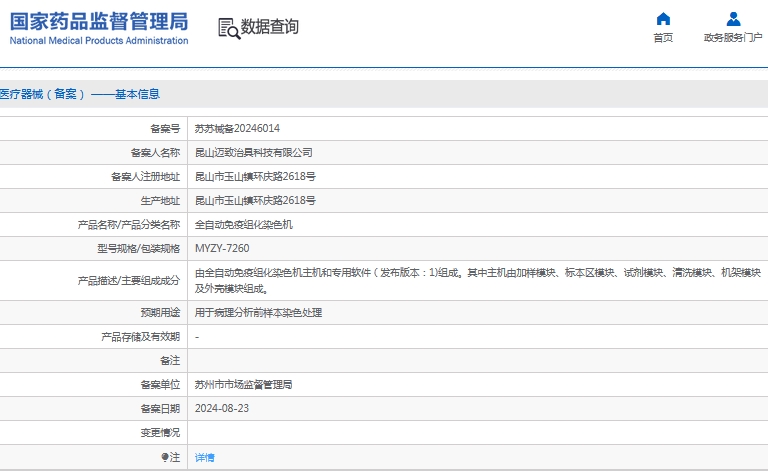Select the intended use 用于病理分析前样本染色处理
768x476 pixels.
259,313
